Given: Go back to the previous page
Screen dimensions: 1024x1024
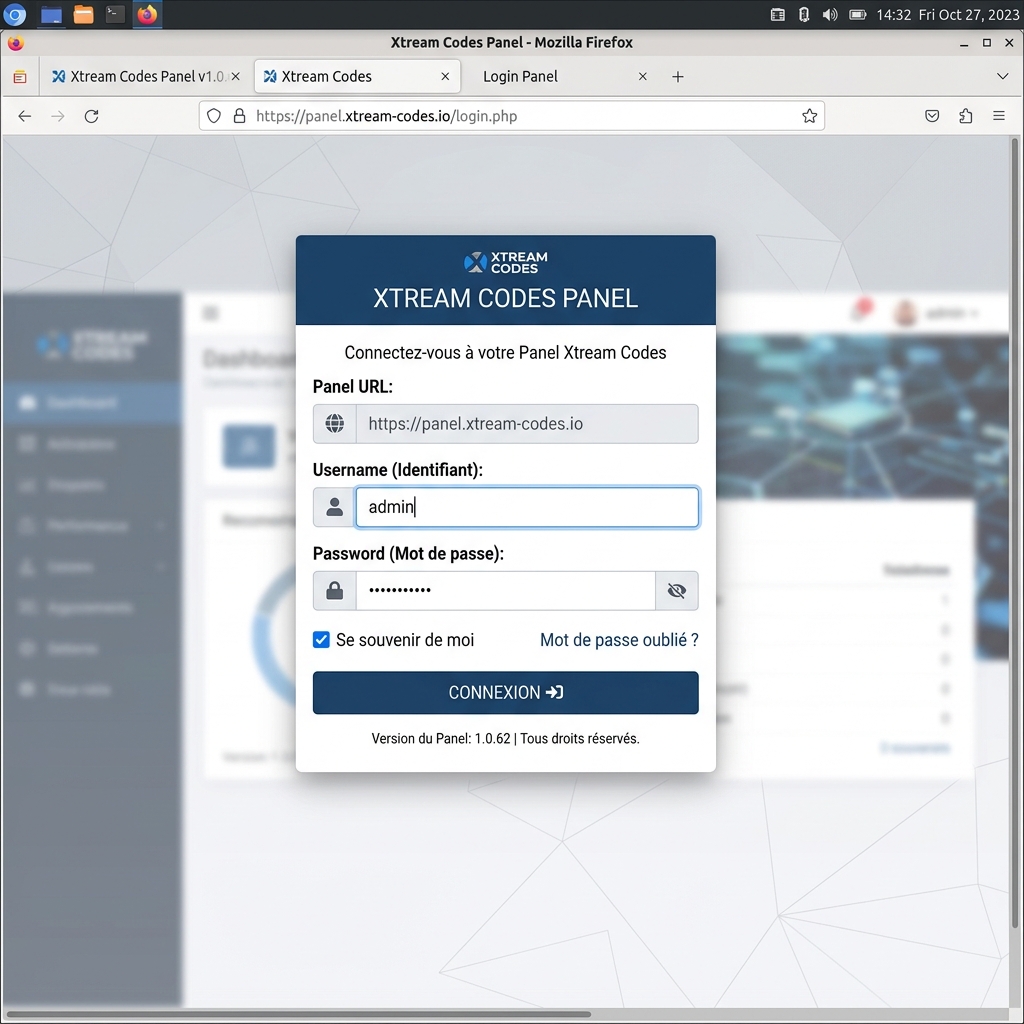Looking at the screenshot, I should 25,116.
